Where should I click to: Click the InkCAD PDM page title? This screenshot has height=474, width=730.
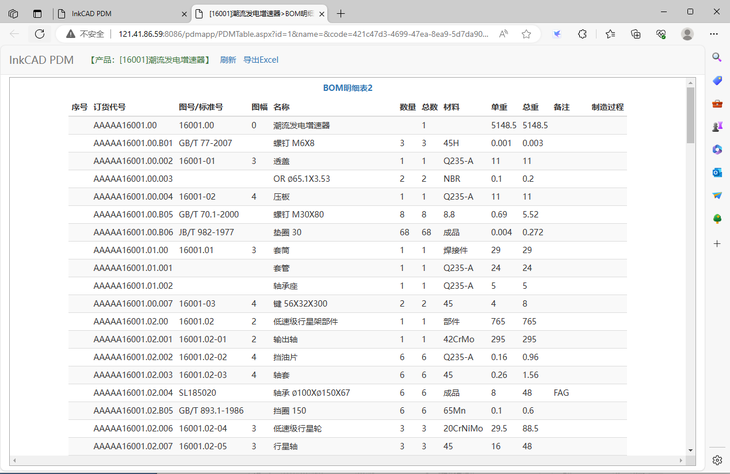(41, 60)
